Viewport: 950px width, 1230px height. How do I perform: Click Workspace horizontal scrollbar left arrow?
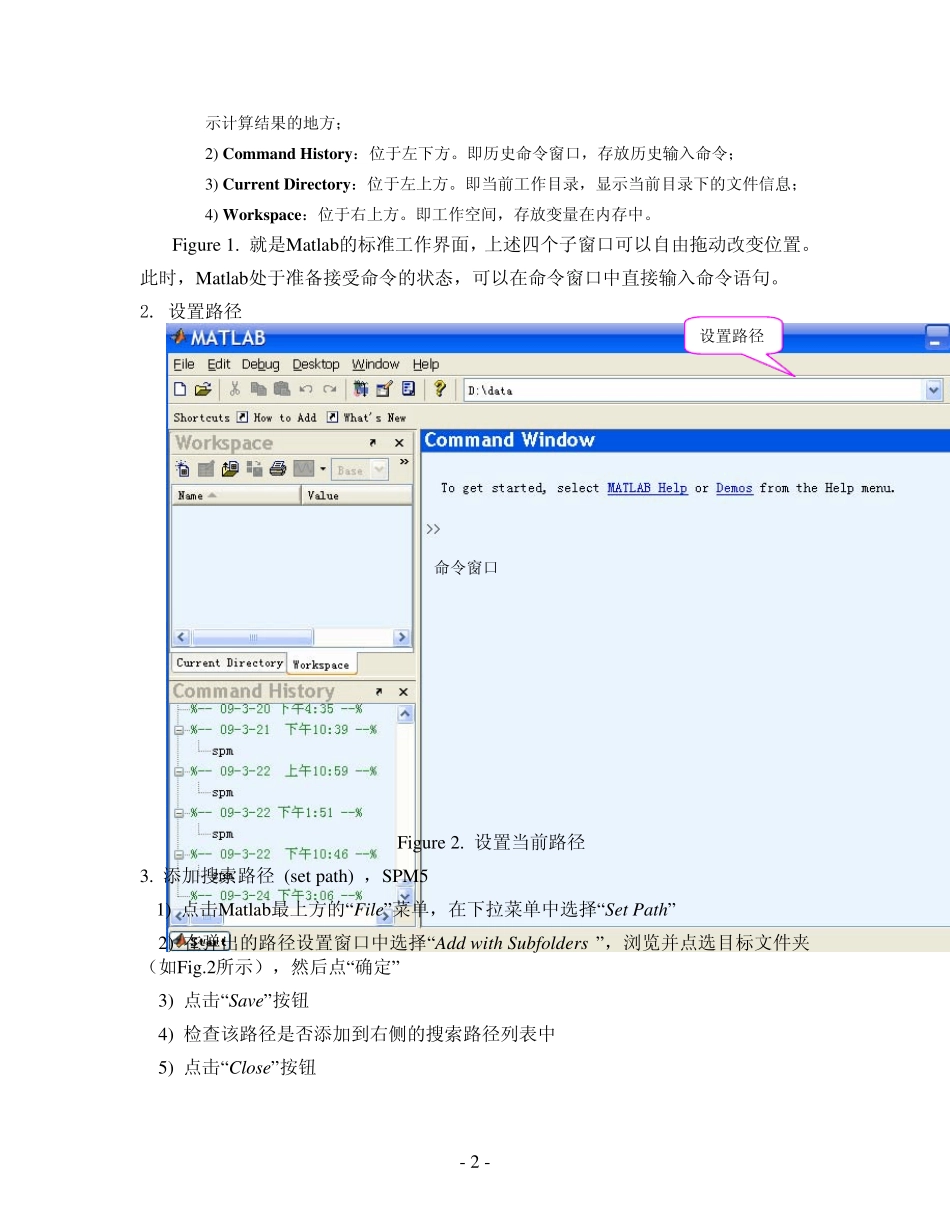click(182, 637)
